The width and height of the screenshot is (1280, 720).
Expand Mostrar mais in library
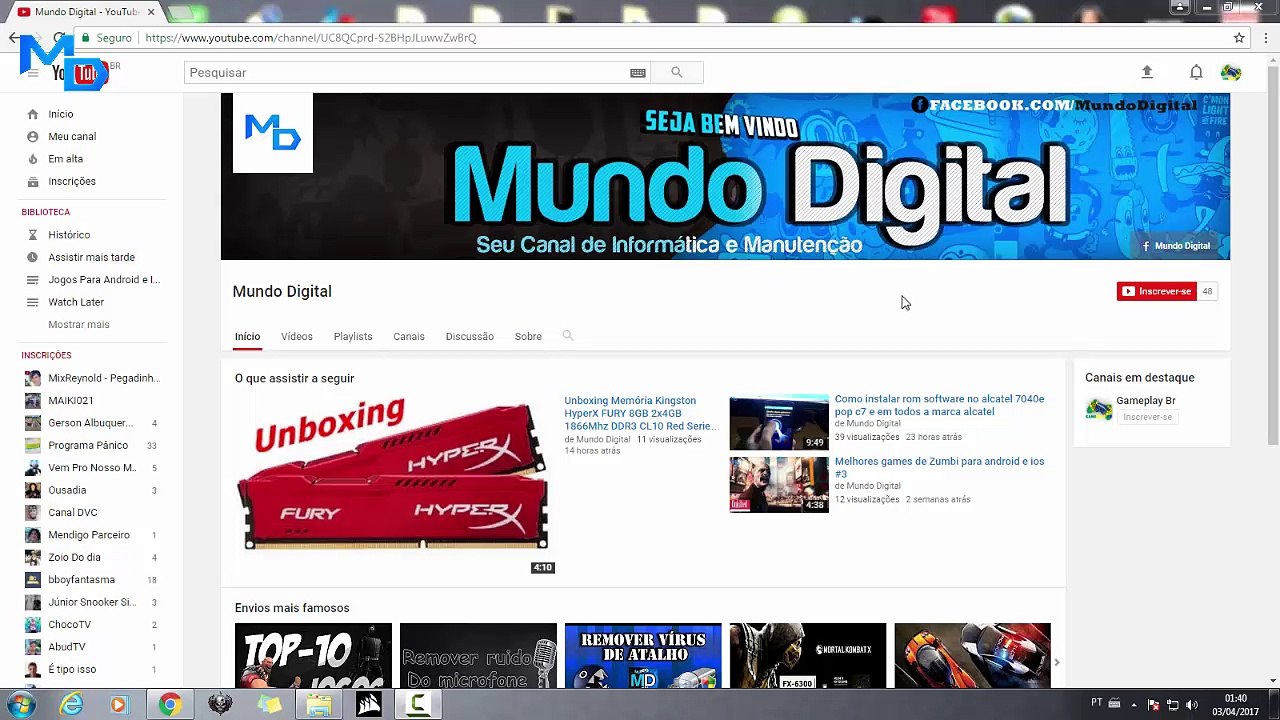tap(79, 324)
